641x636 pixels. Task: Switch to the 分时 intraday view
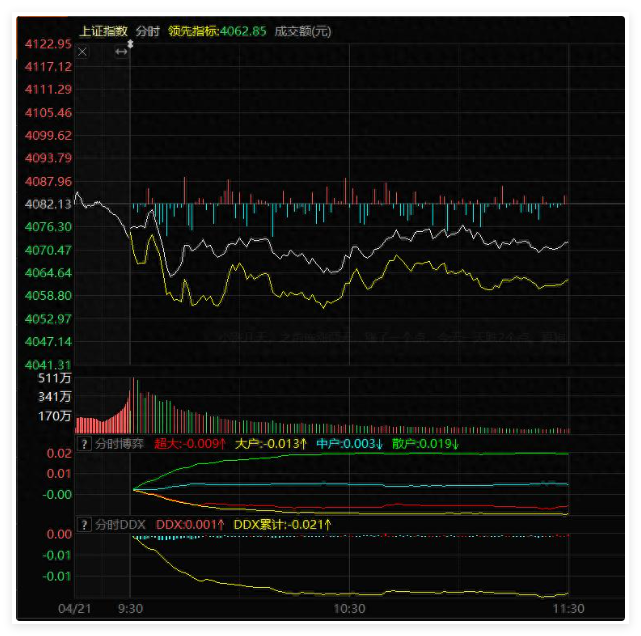point(147,31)
